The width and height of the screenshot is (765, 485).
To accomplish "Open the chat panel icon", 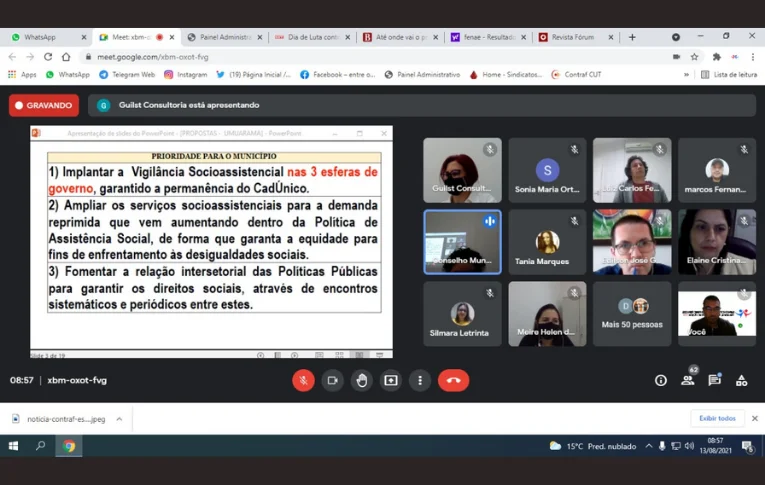I will [x=714, y=380].
